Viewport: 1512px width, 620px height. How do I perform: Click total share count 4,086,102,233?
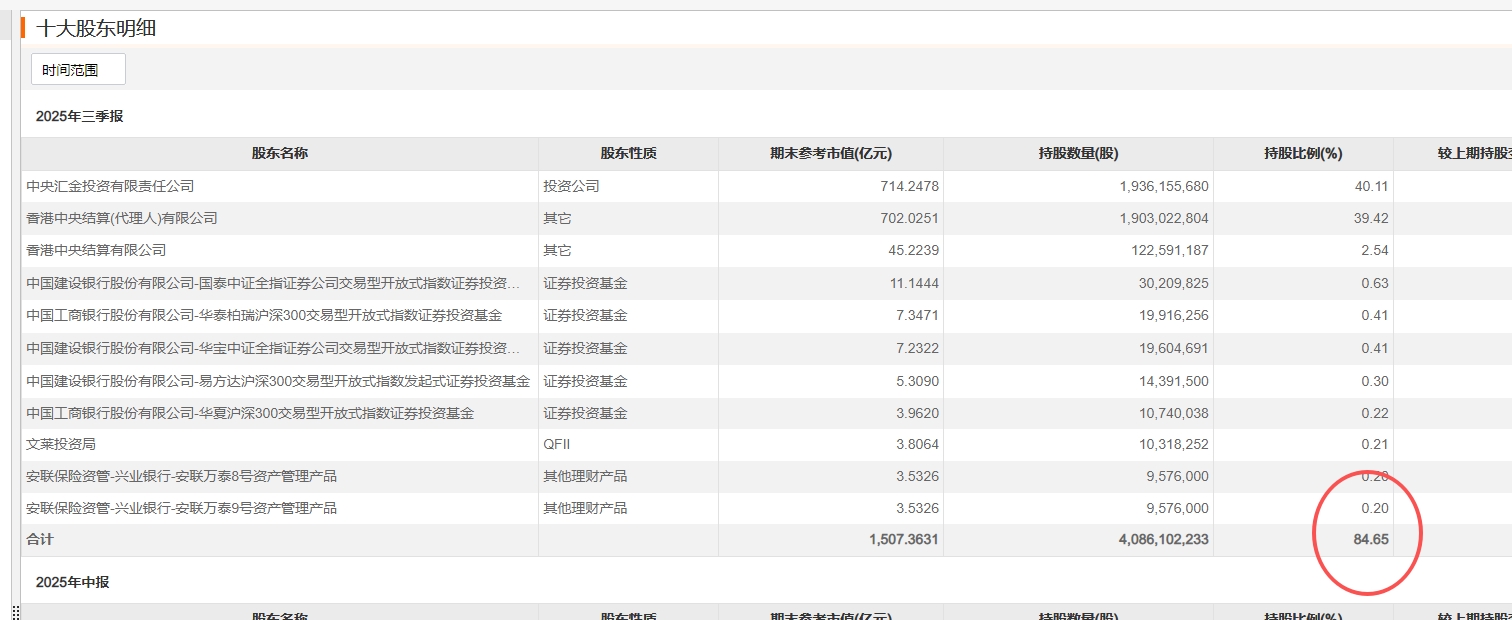[x=1163, y=539]
